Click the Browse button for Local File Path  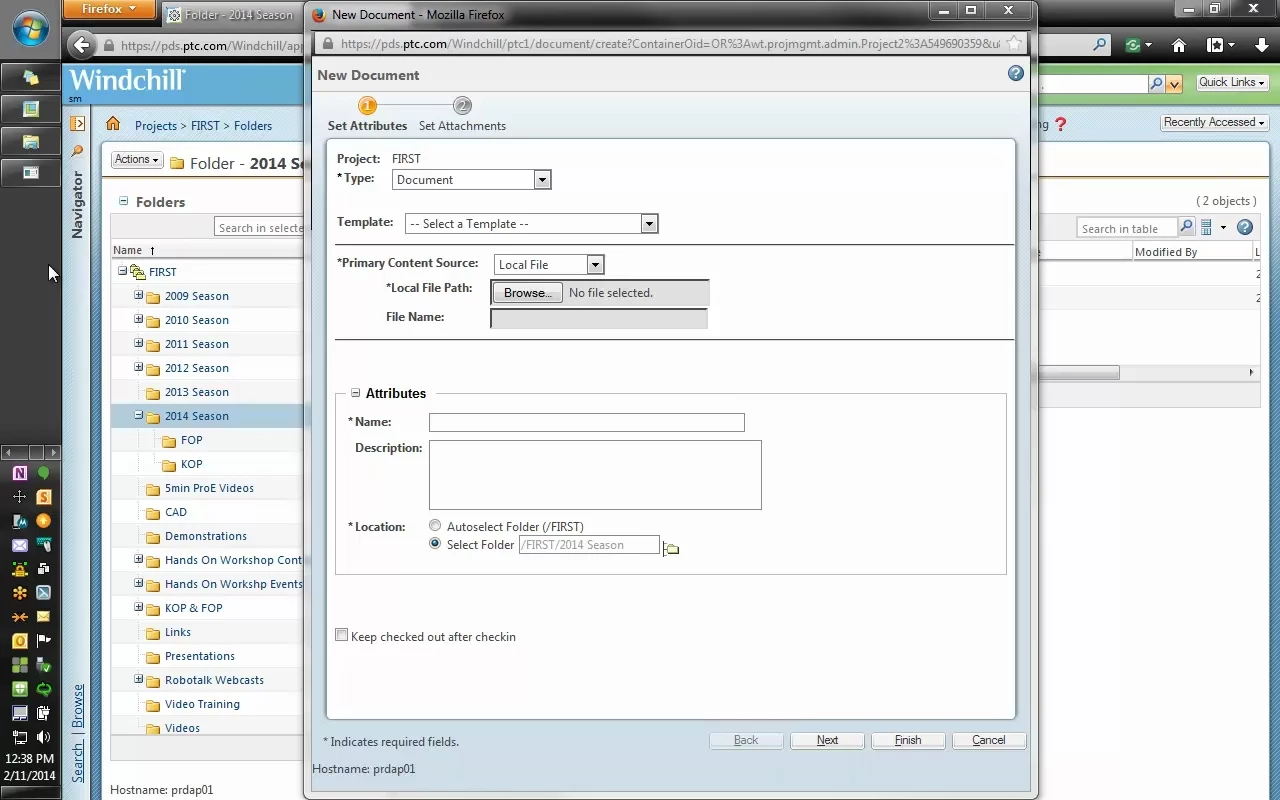pyautogui.click(x=527, y=293)
